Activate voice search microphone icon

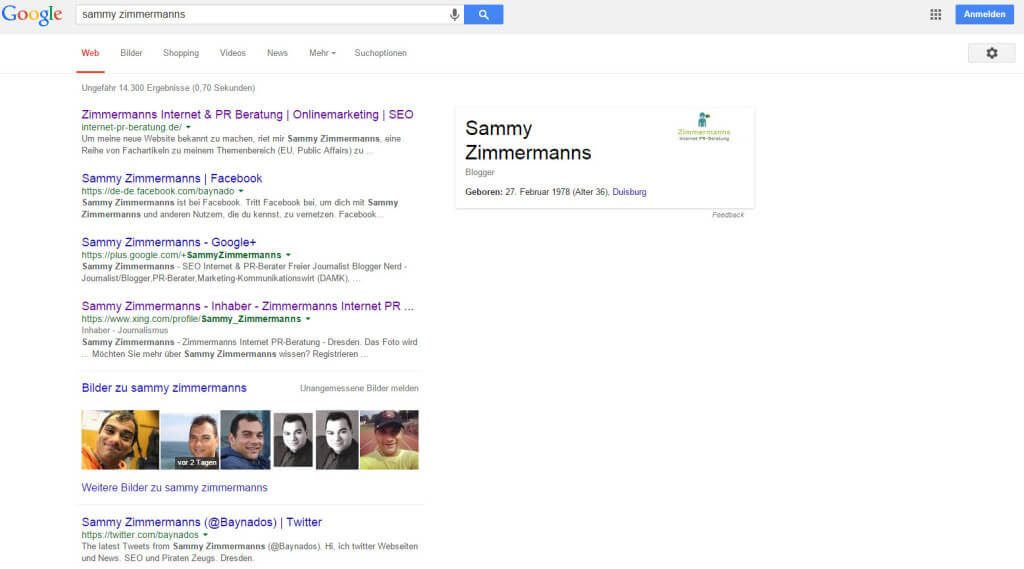pos(455,14)
